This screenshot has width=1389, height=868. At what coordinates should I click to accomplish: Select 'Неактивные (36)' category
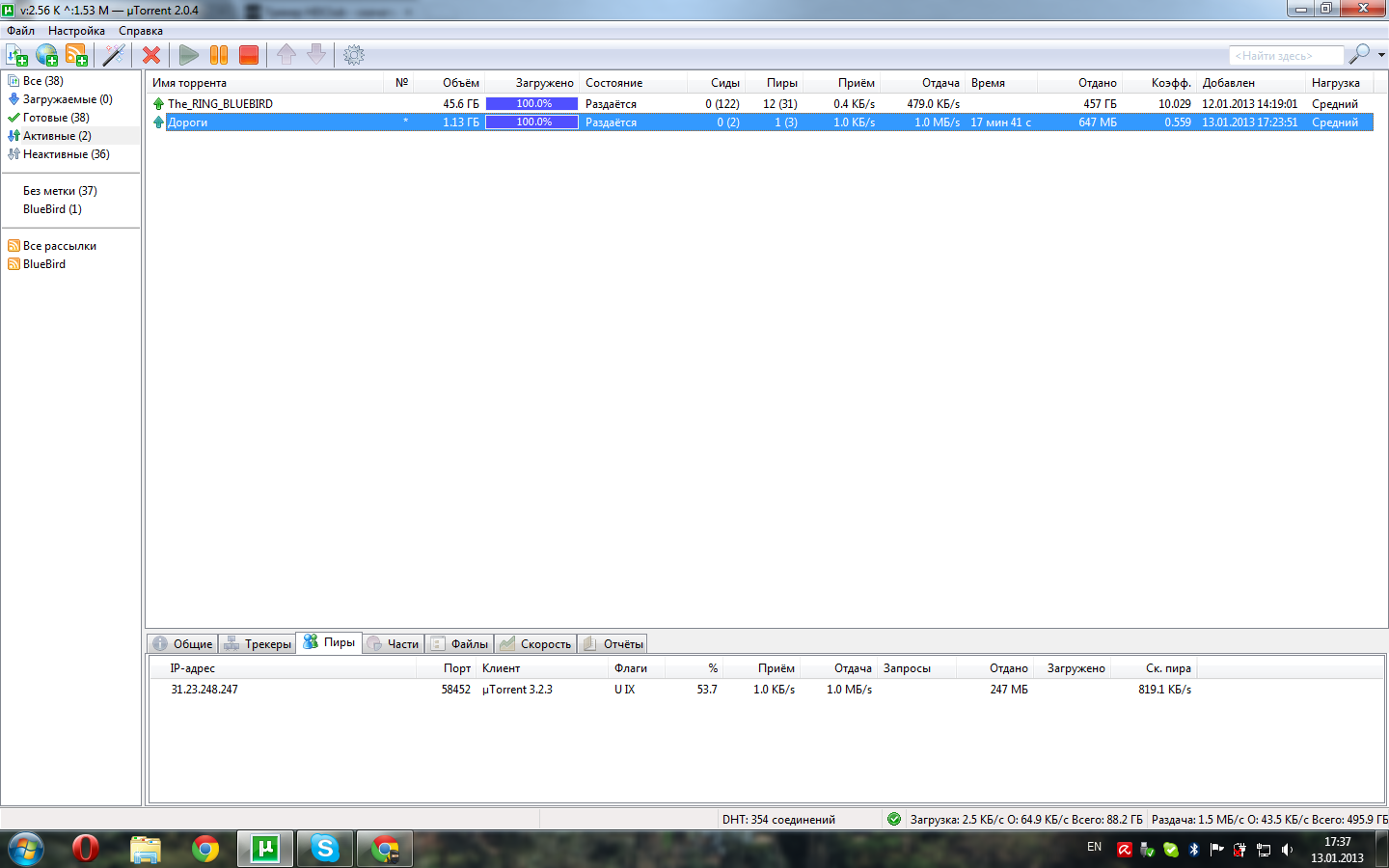click(x=66, y=154)
